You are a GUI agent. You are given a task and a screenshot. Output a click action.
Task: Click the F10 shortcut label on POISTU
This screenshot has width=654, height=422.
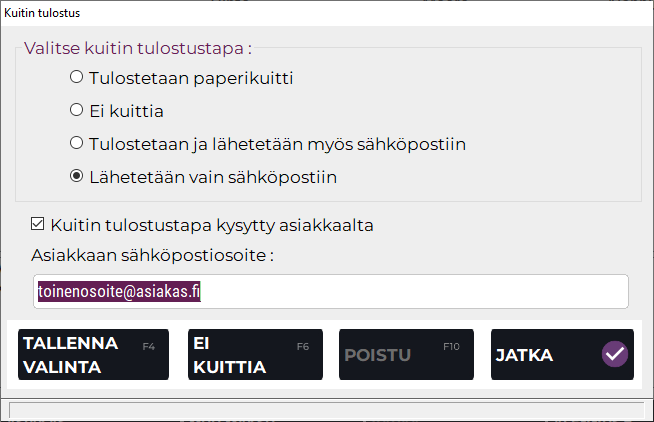451,347
